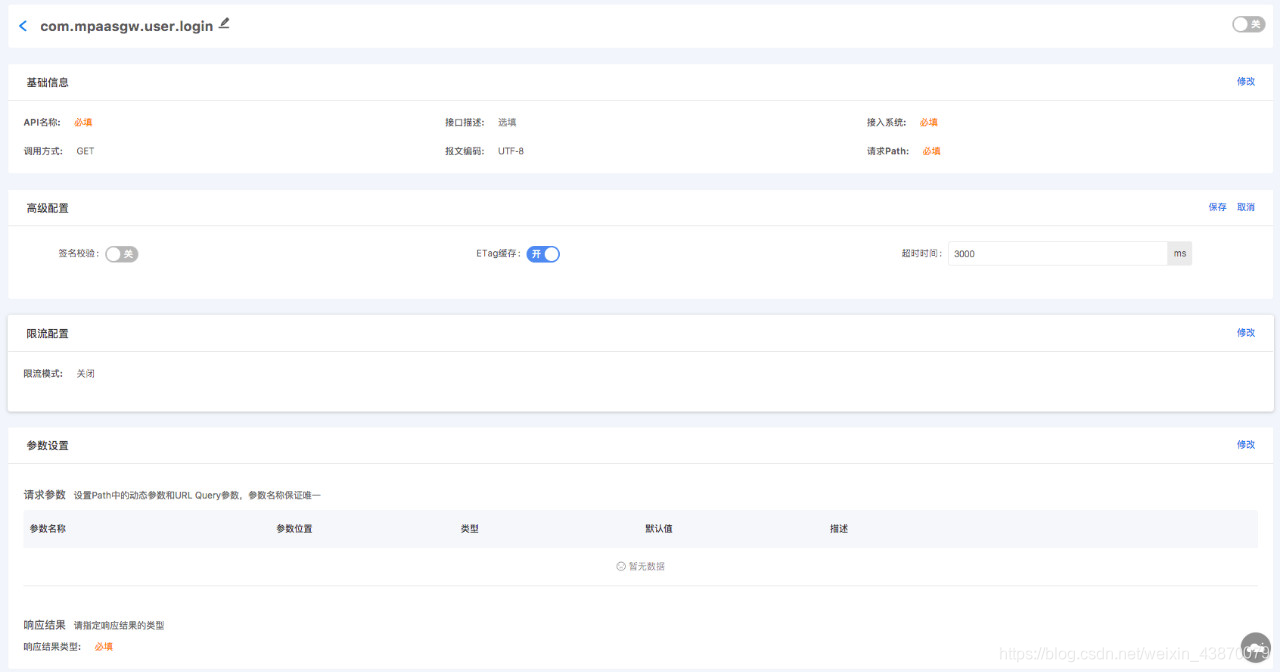Click the round floating icon at bottom right
The image size is (1280, 672).
pos(1255,647)
